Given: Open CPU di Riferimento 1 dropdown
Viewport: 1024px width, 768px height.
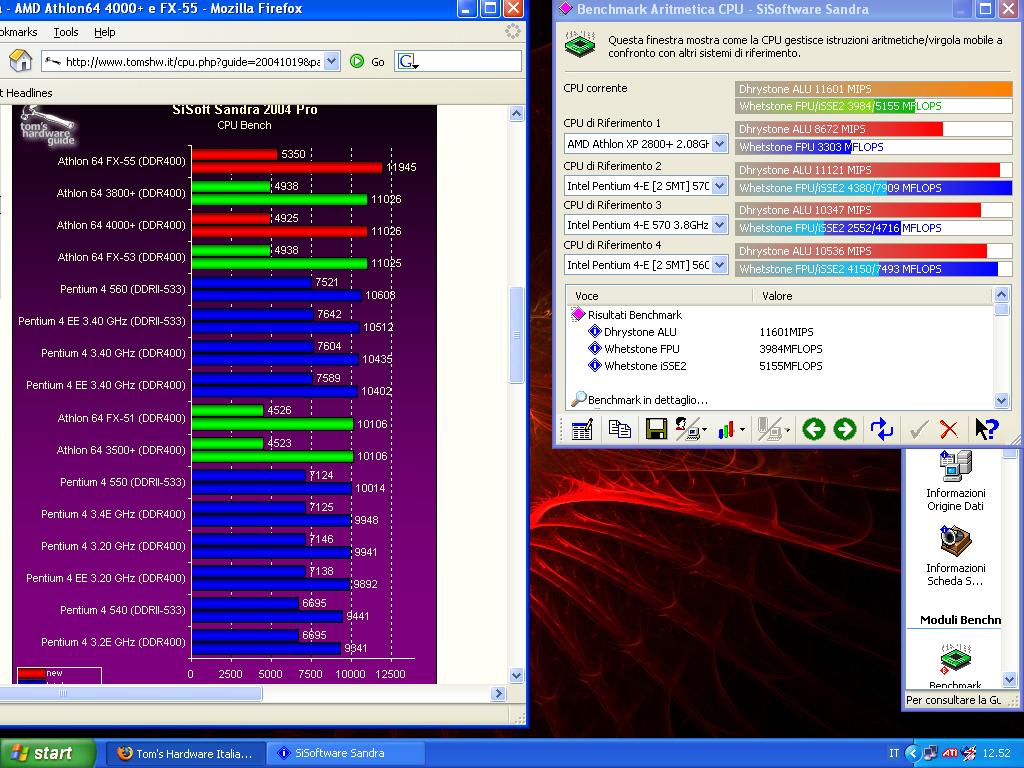Looking at the screenshot, I should tap(720, 143).
